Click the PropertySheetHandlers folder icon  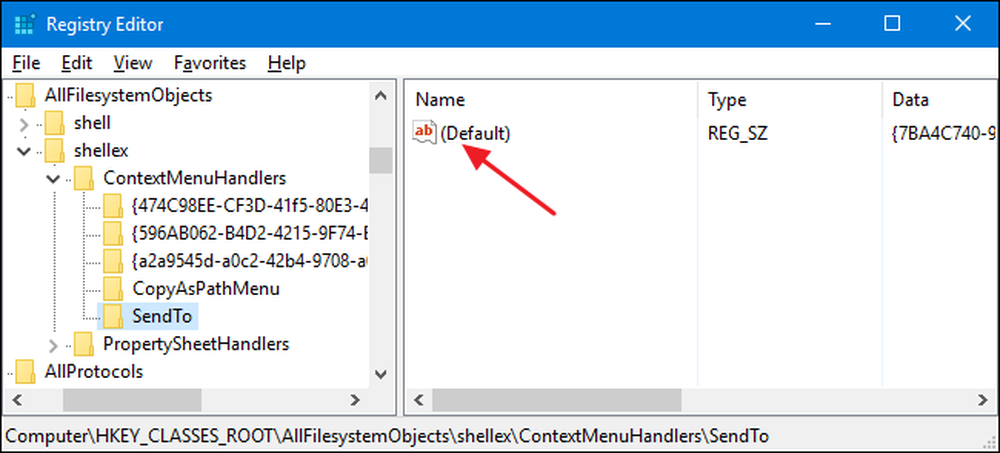84,344
